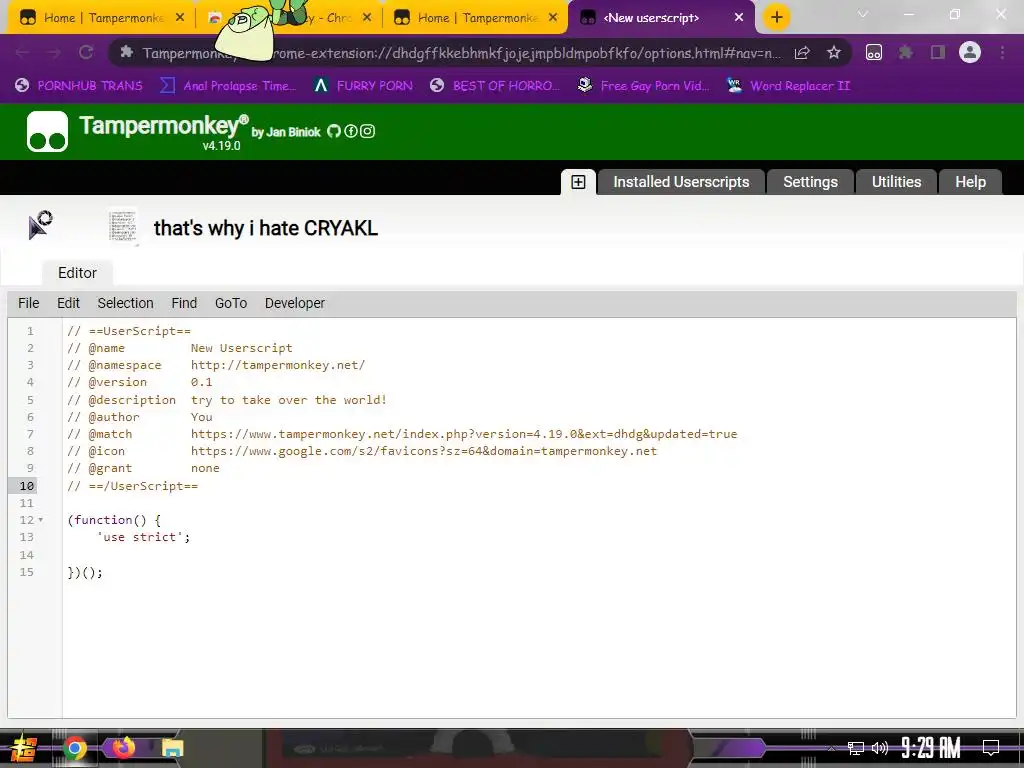Open Windows Start button on taskbar
This screenshot has height=768, width=1024.
[x=22, y=748]
